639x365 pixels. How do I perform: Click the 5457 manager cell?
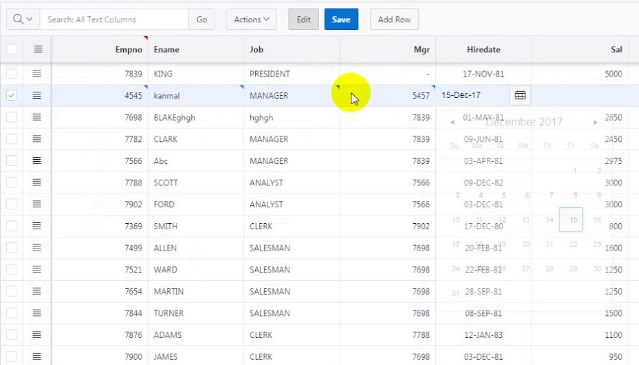click(x=388, y=95)
